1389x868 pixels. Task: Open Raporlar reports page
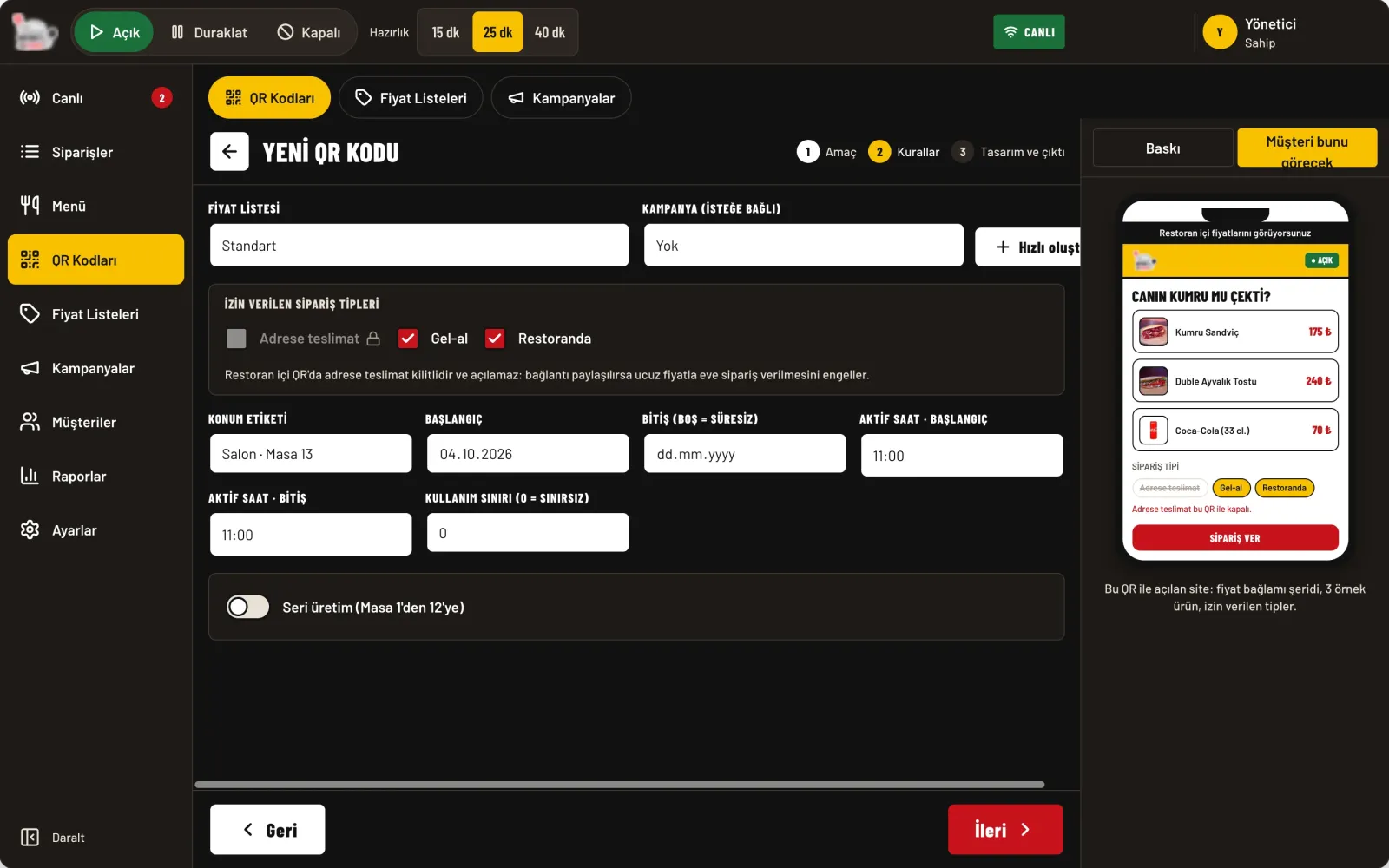pyautogui.click(x=95, y=476)
